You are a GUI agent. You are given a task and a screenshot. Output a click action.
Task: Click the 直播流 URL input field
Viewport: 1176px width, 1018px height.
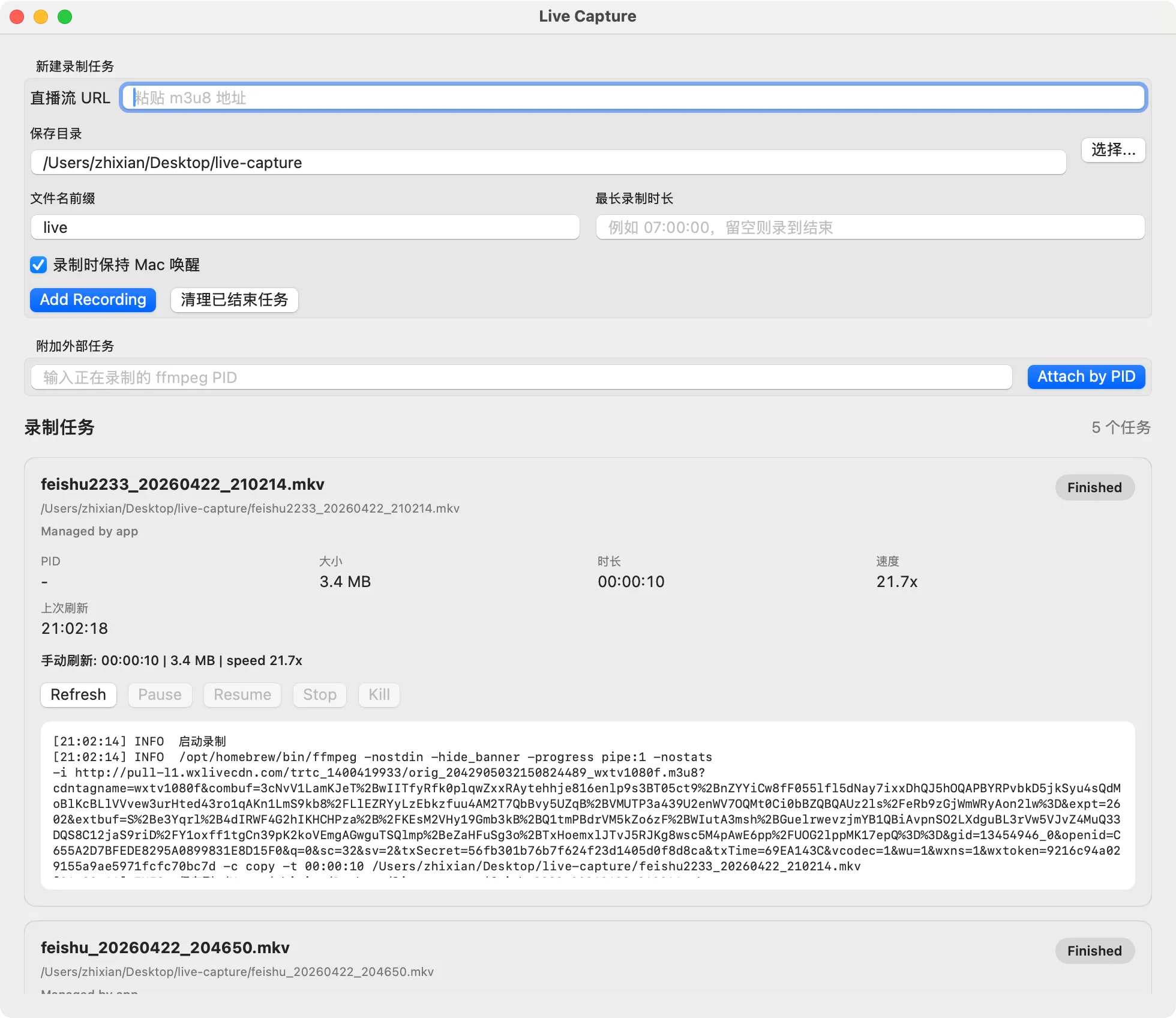pyautogui.click(x=633, y=97)
